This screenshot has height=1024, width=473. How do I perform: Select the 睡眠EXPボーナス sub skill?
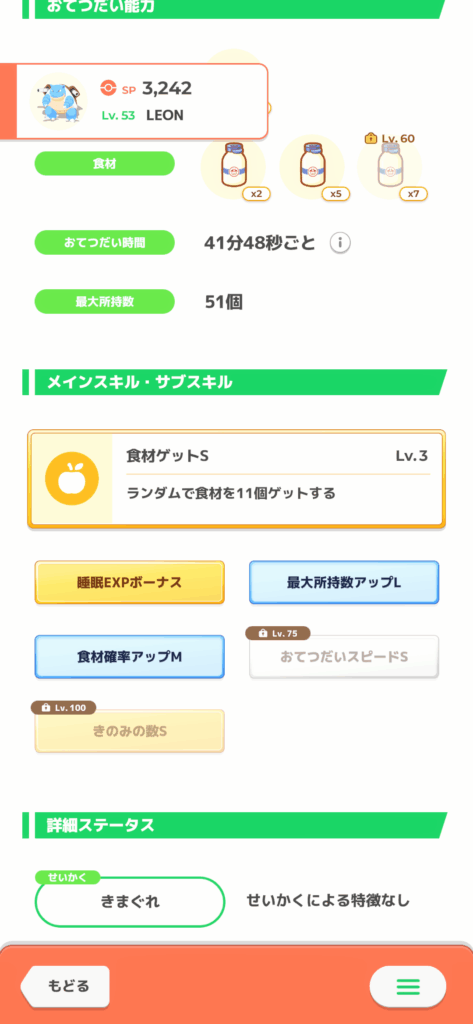pos(129,583)
